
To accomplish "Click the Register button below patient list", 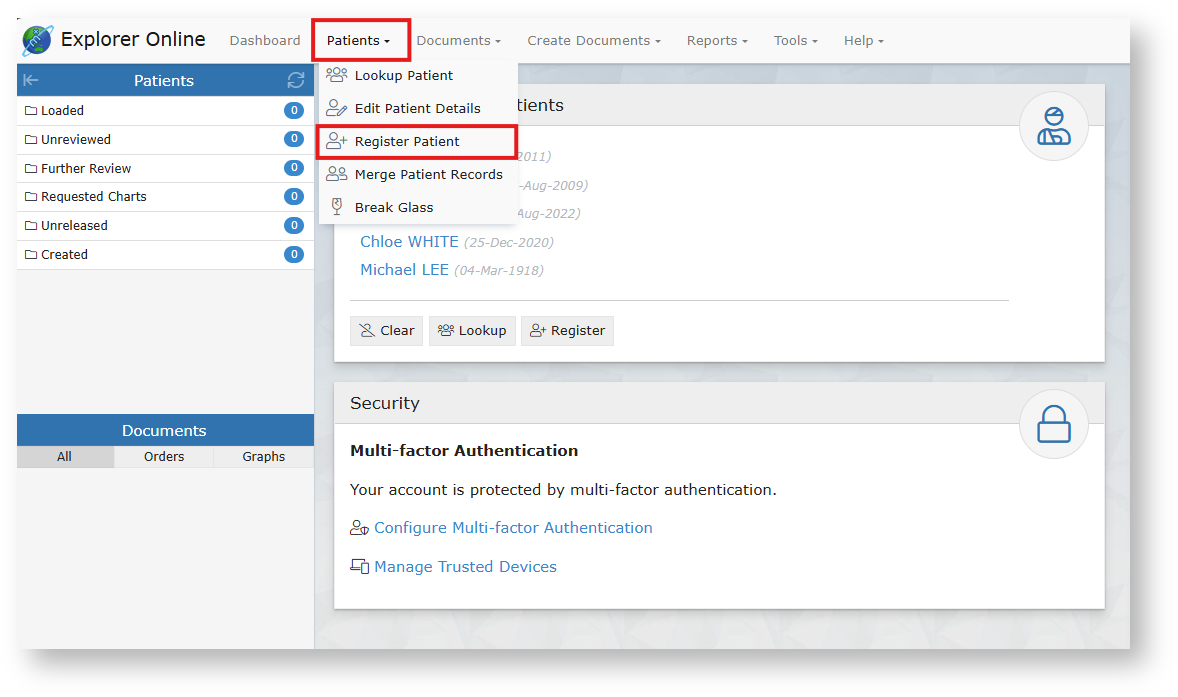I will point(567,331).
